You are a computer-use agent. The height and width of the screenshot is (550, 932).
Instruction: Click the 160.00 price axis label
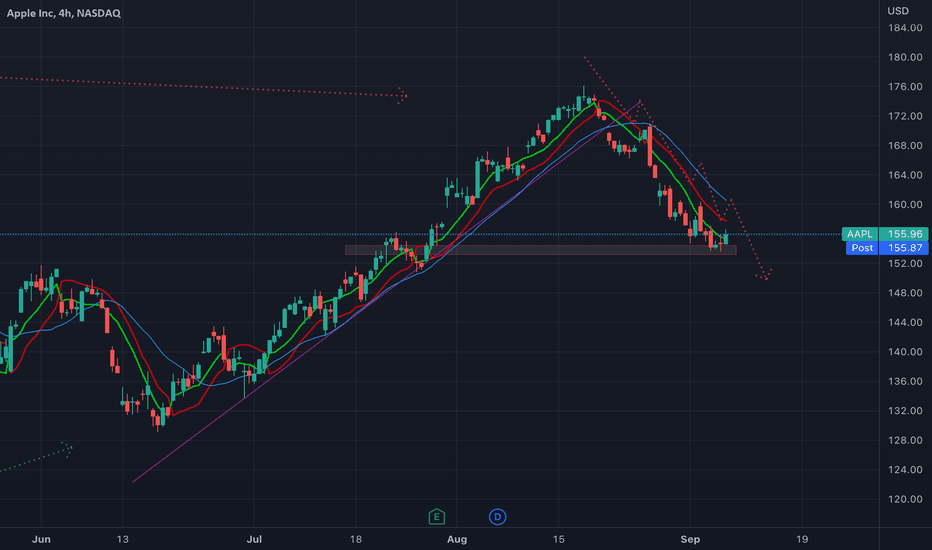905,205
